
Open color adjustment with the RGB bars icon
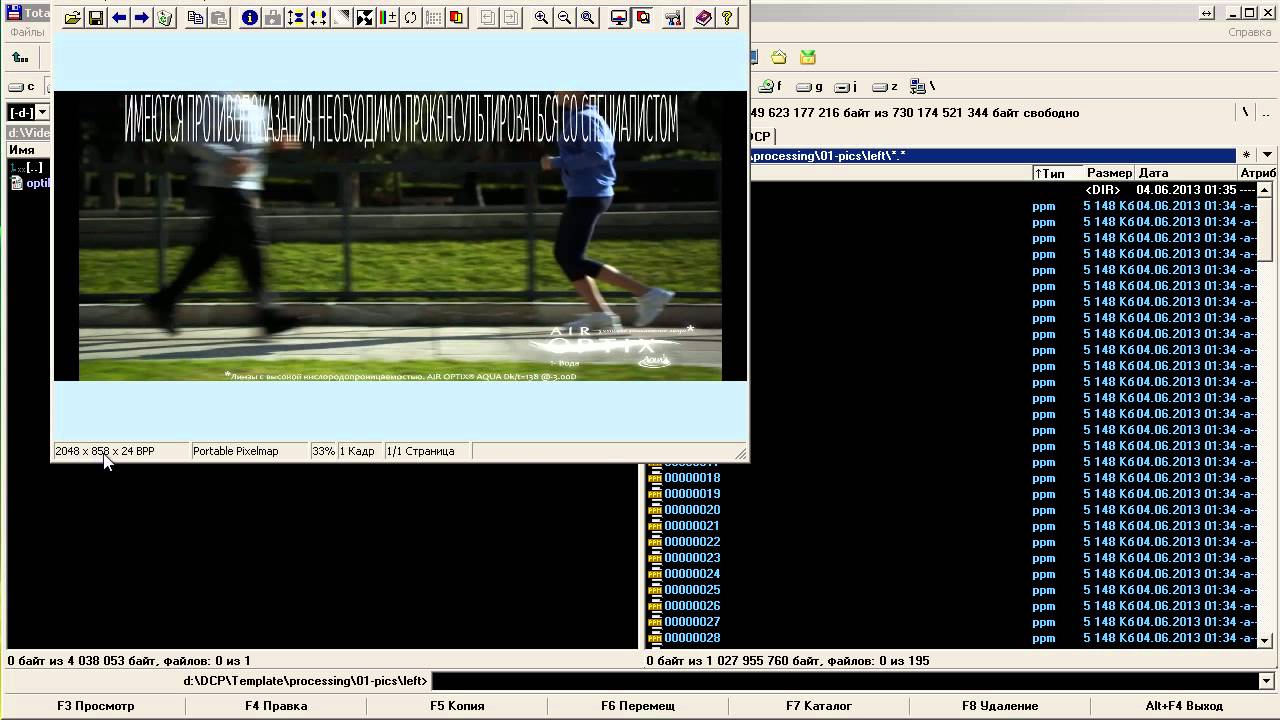[x=388, y=18]
